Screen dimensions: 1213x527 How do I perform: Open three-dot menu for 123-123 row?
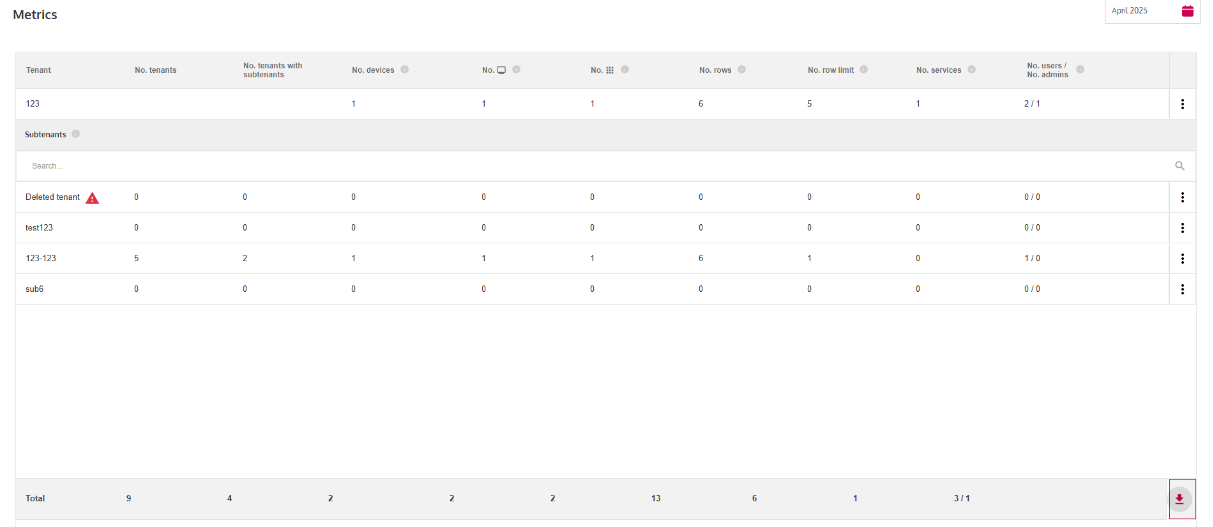point(1182,259)
